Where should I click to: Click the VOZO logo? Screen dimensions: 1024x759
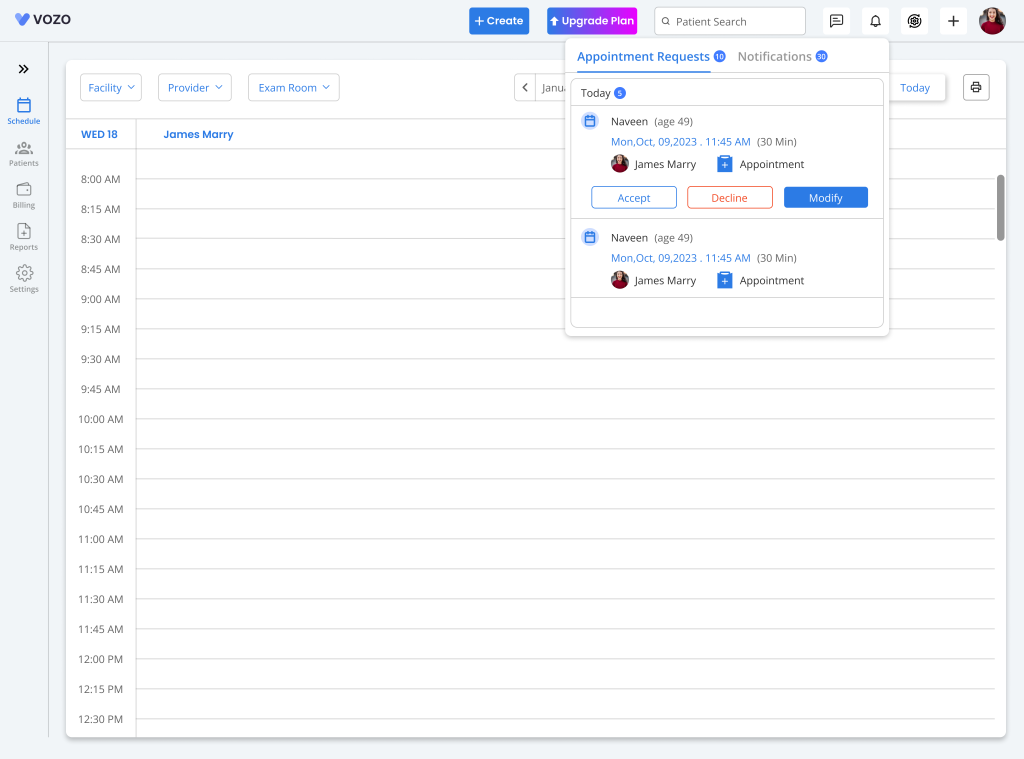(x=42, y=20)
